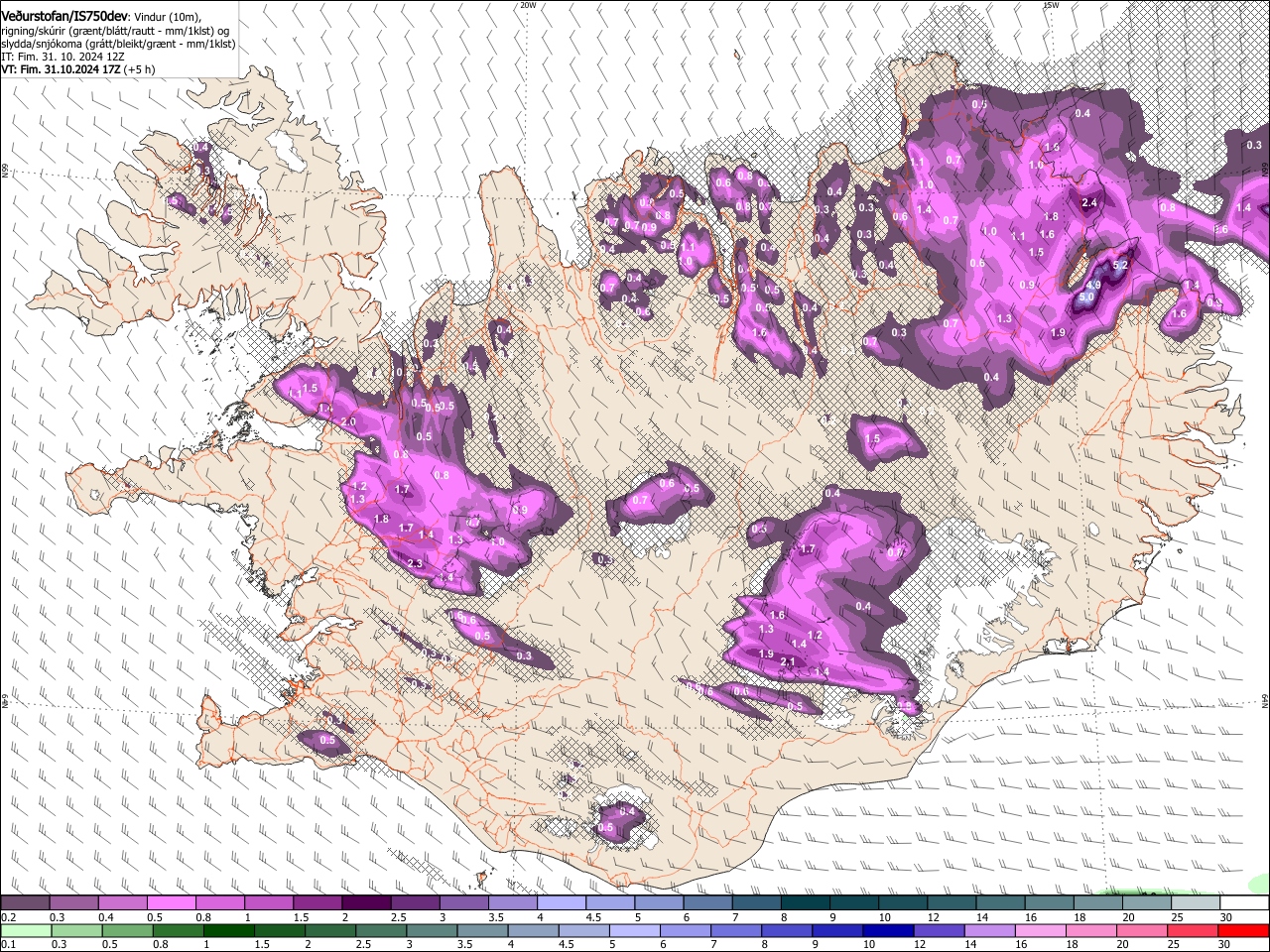Screen dimensions: 1270x952
Task: Click lower legend swatch between 3 and 3.5
Action: pyautogui.click(x=432, y=931)
